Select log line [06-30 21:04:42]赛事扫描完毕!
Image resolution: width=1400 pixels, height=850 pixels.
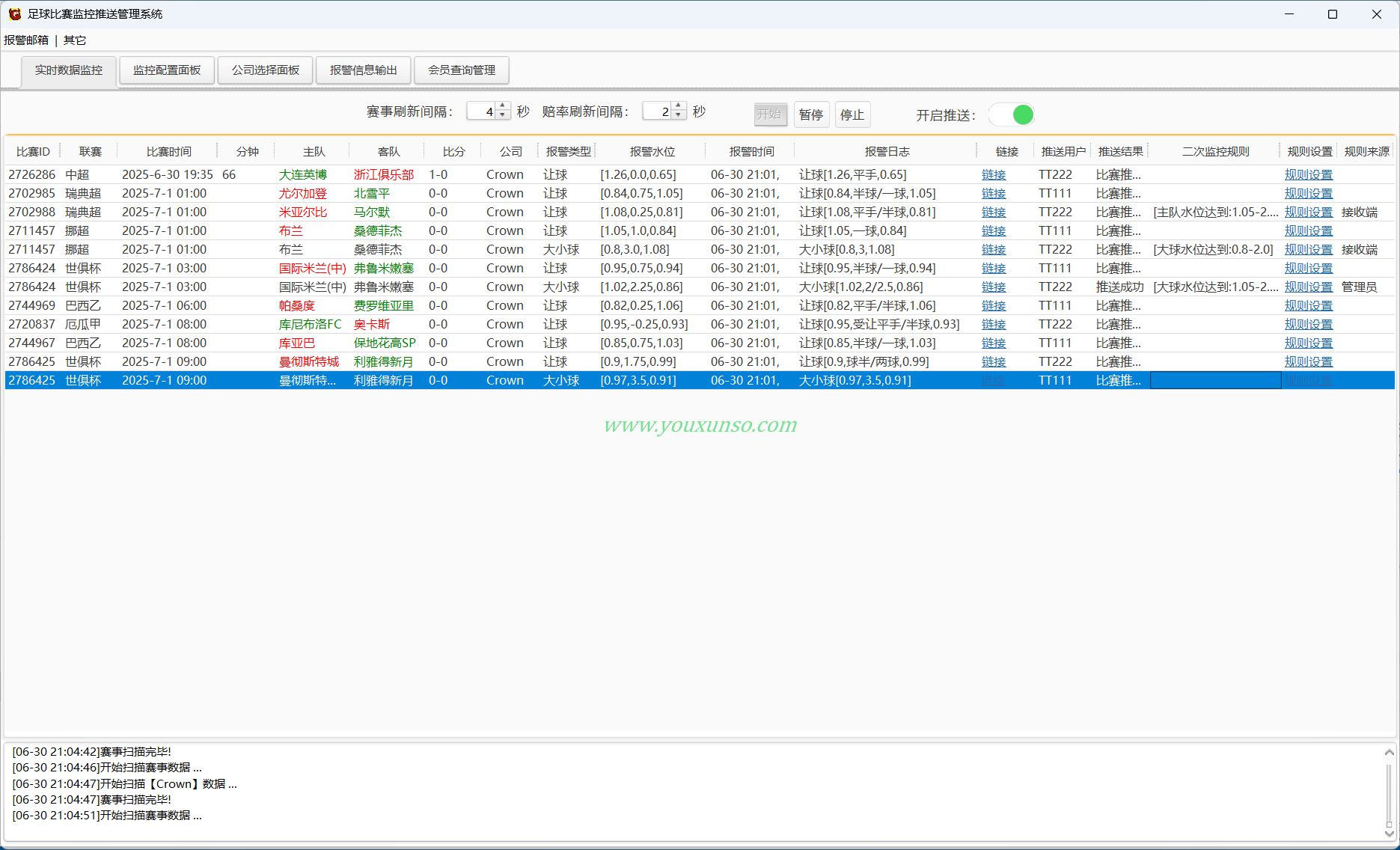click(x=91, y=751)
